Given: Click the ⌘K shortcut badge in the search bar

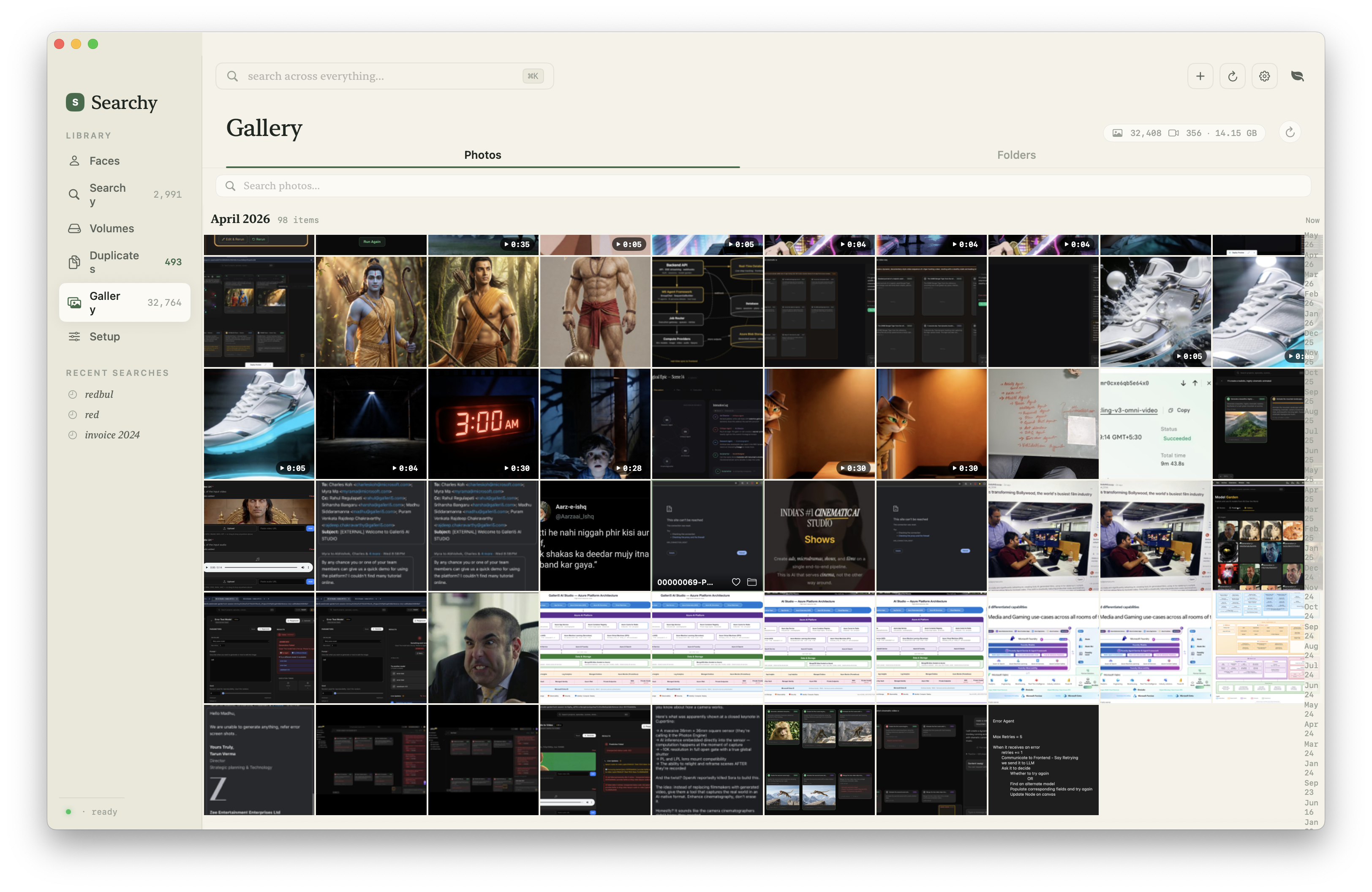Looking at the screenshot, I should (x=533, y=76).
